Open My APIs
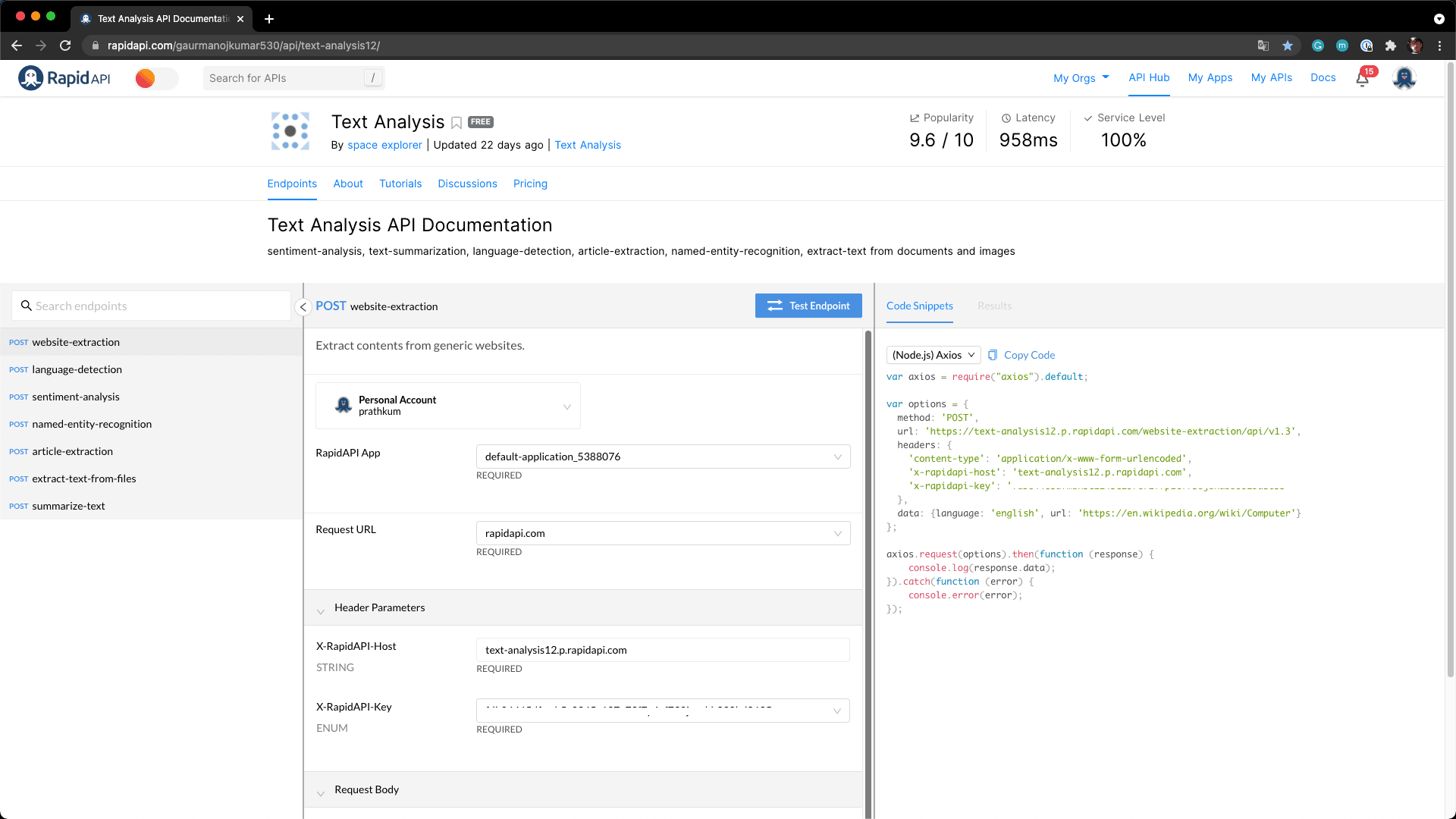This screenshot has width=1456, height=819. (x=1271, y=78)
